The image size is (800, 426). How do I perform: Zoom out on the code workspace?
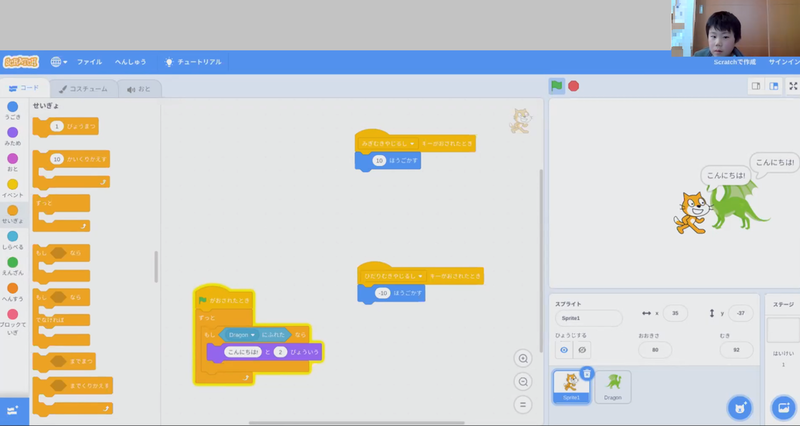click(x=522, y=382)
